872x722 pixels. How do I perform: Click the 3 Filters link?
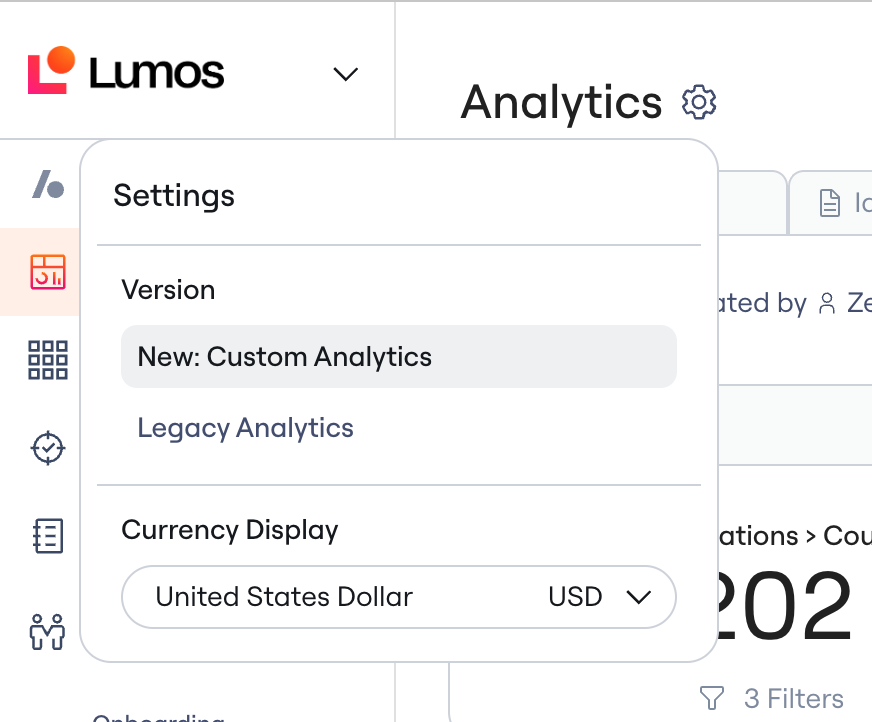coord(794,698)
